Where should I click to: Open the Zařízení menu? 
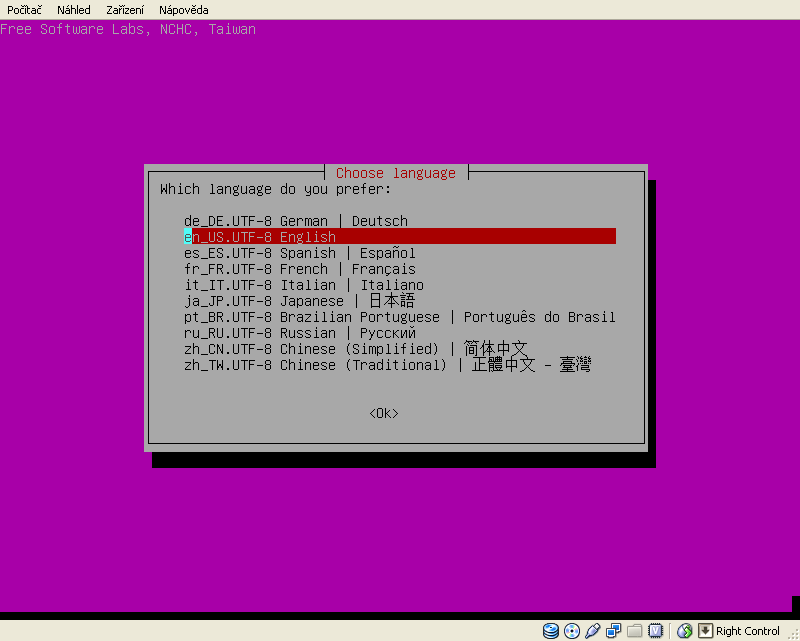click(x=125, y=10)
